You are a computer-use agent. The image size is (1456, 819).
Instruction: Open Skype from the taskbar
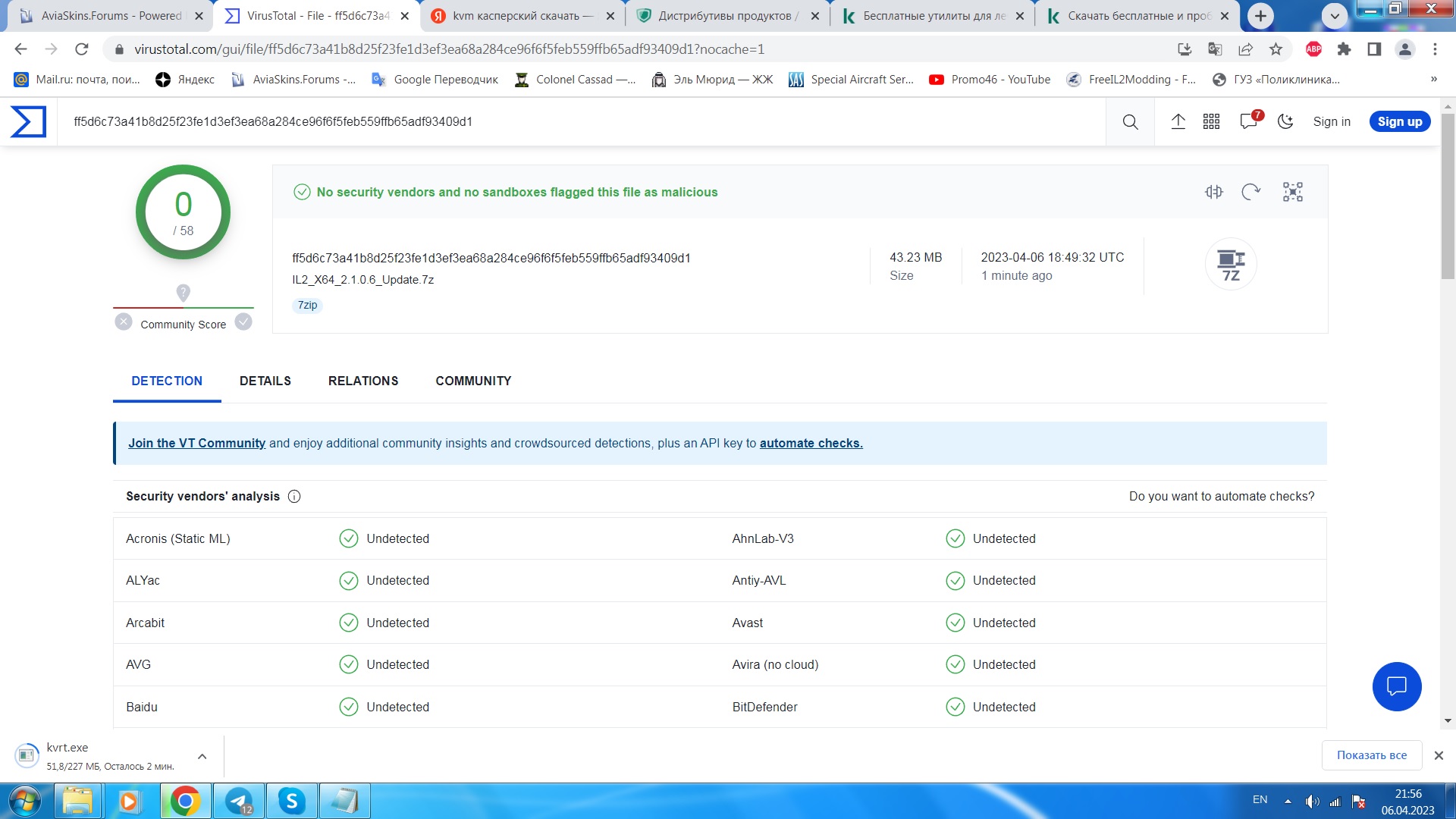coord(292,802)
